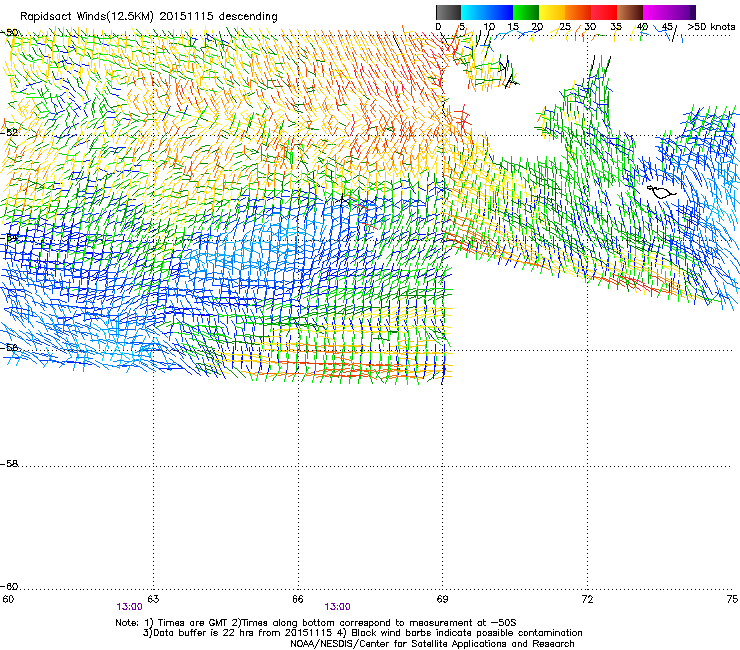Click the 'Black wind barbs indicate possible contamination' note
Screen dimensions: 740x650
pyautogui.click(x=467, y=633)
